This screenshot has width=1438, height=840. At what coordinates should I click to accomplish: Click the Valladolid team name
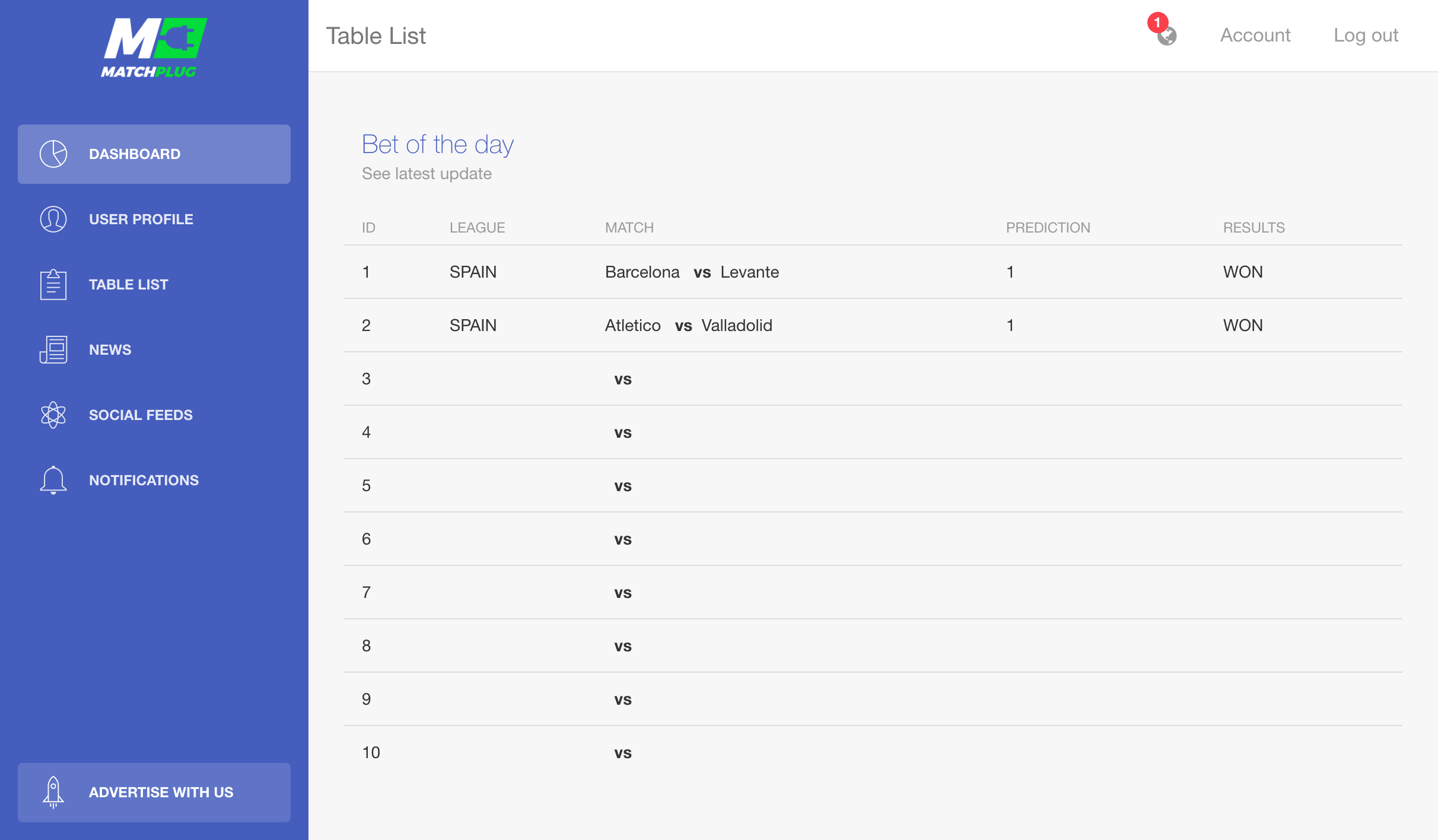coord(737,326)
